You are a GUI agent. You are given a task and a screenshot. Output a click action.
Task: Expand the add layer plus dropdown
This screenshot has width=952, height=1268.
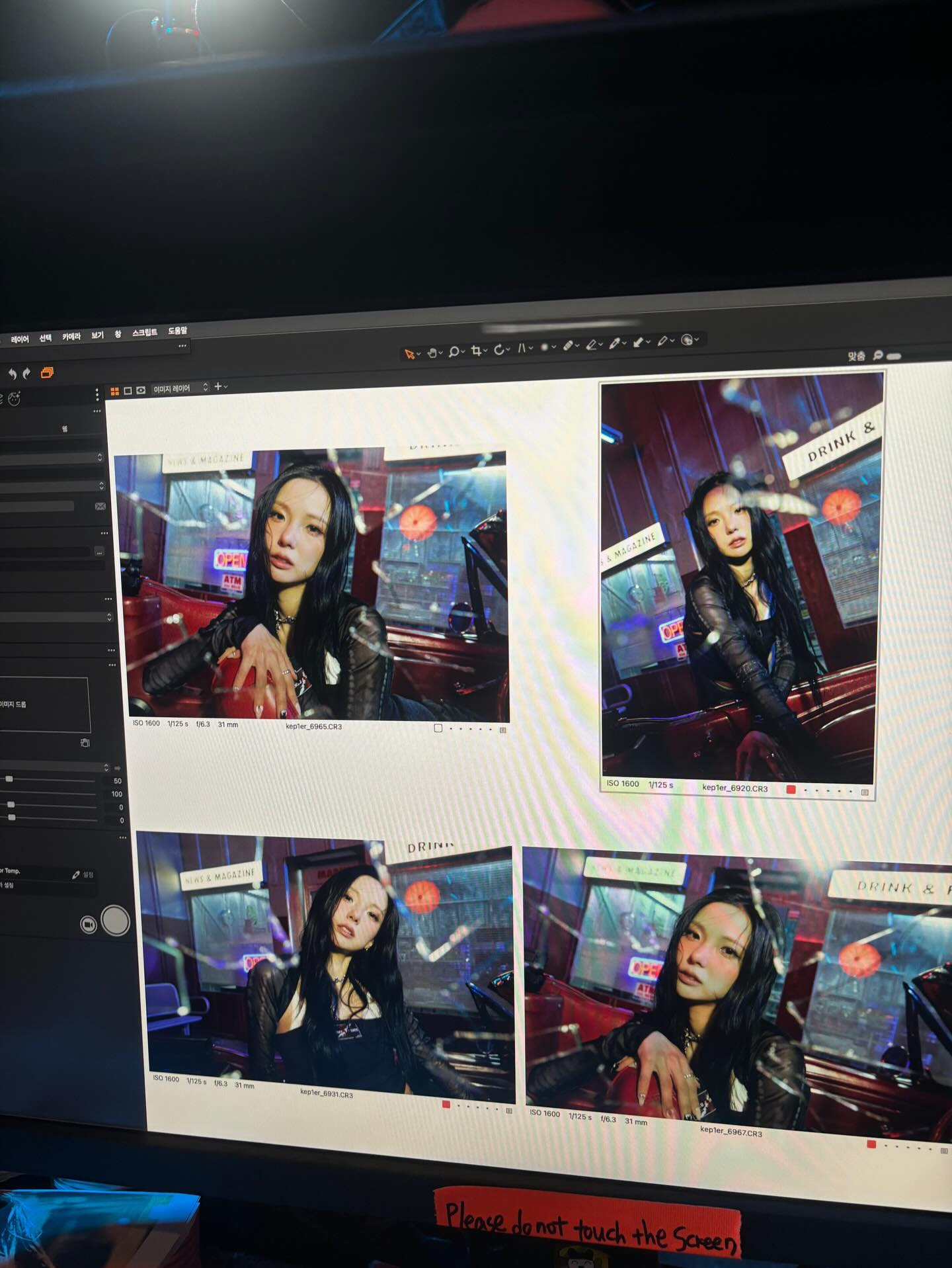220,386
